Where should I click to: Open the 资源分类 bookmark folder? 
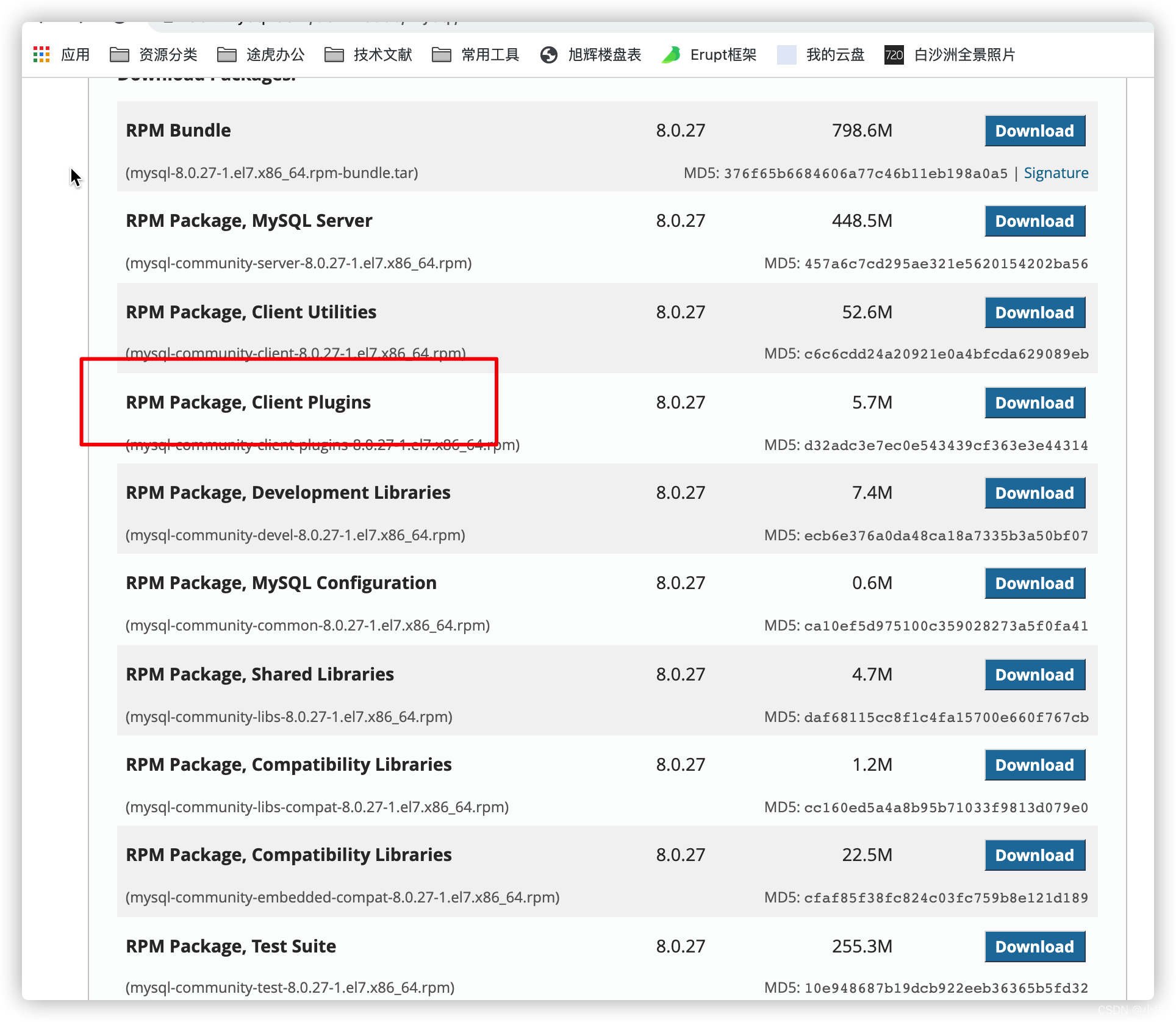(x=154, y=55)
